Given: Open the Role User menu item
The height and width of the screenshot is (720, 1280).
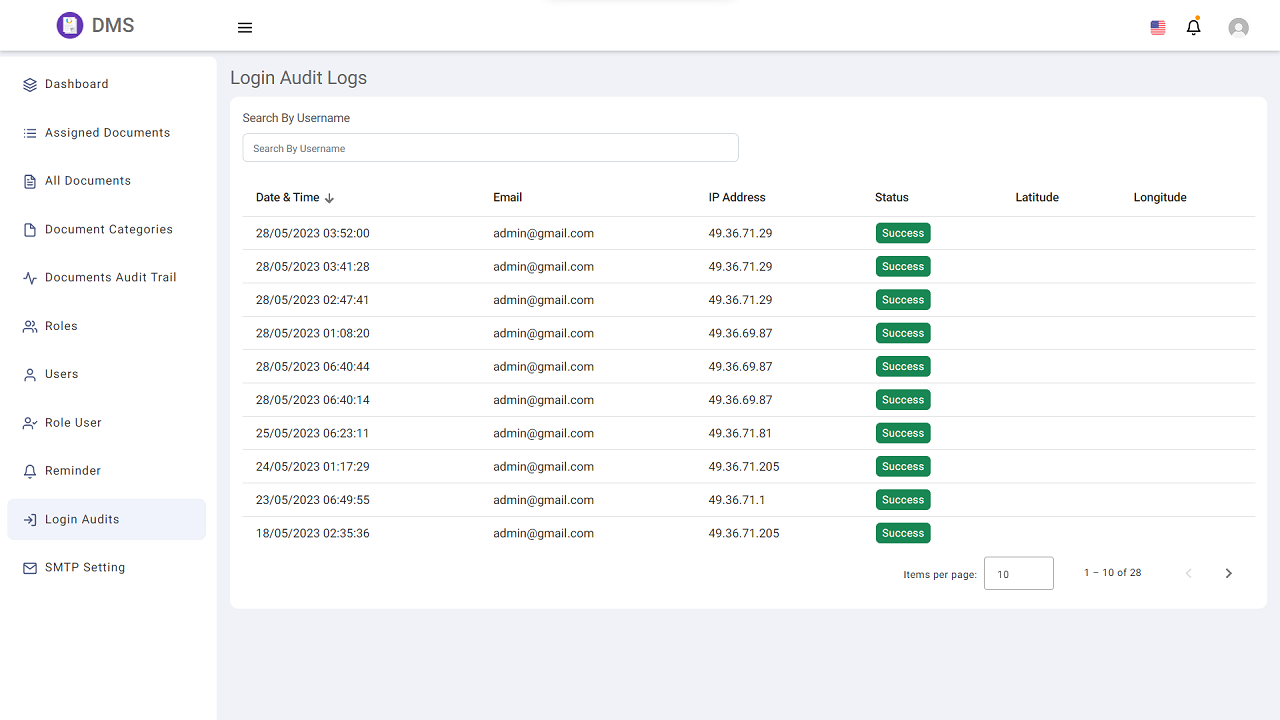Looking at the screenshot, I should pos(73,423).
